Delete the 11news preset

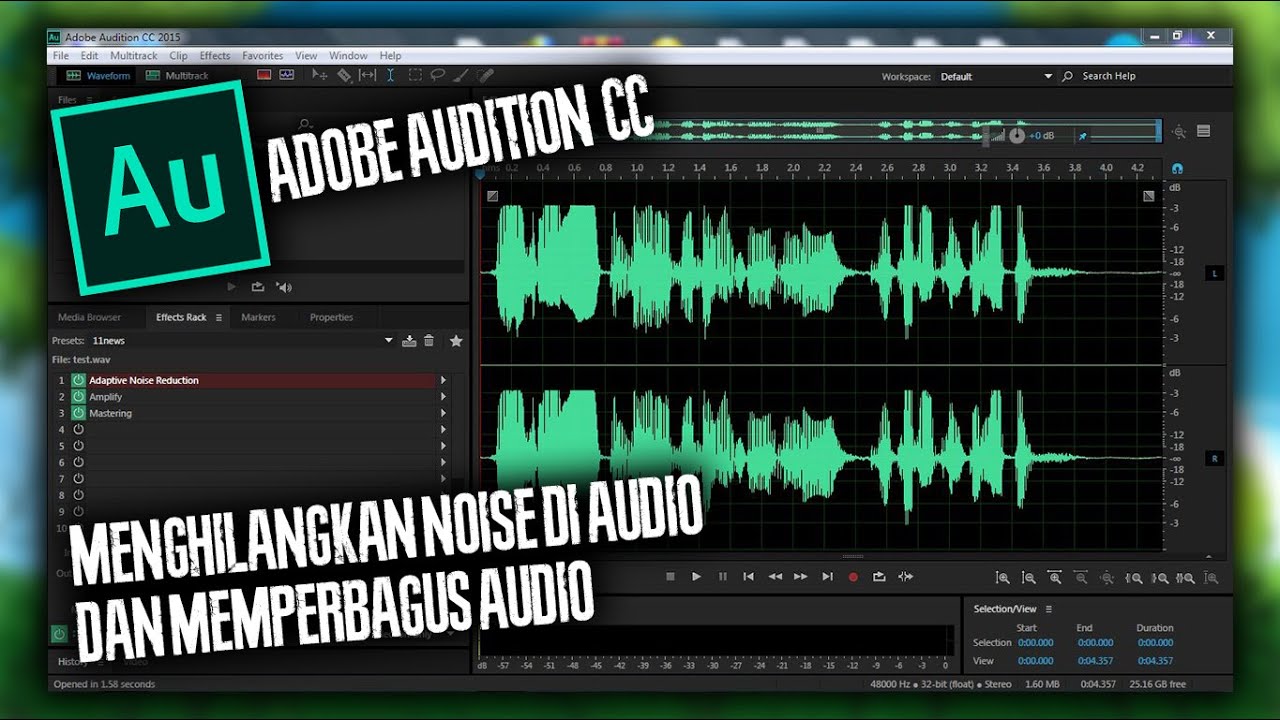pyautogui.click(x=429, y=341)
